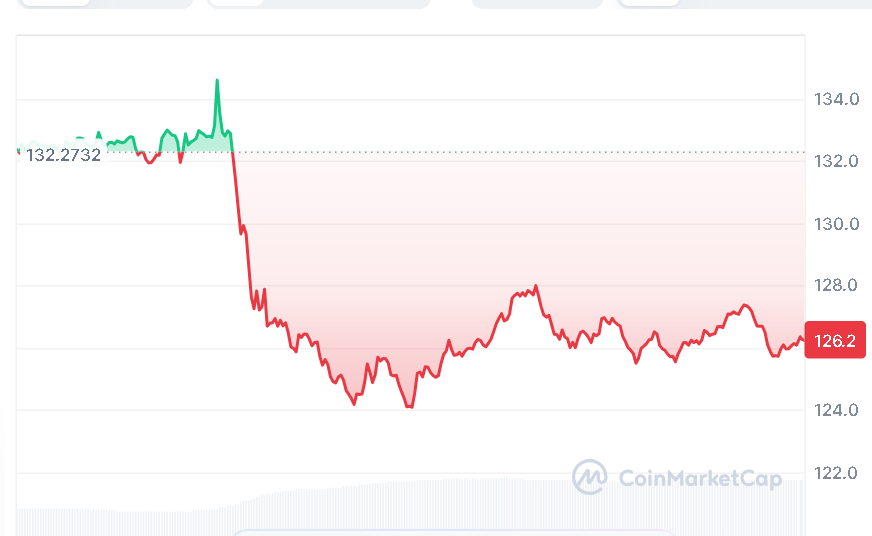The width and height of the screenshot is (872, 536).
Task: Click the latest point at the line's right end
Action: click(800, 338)
